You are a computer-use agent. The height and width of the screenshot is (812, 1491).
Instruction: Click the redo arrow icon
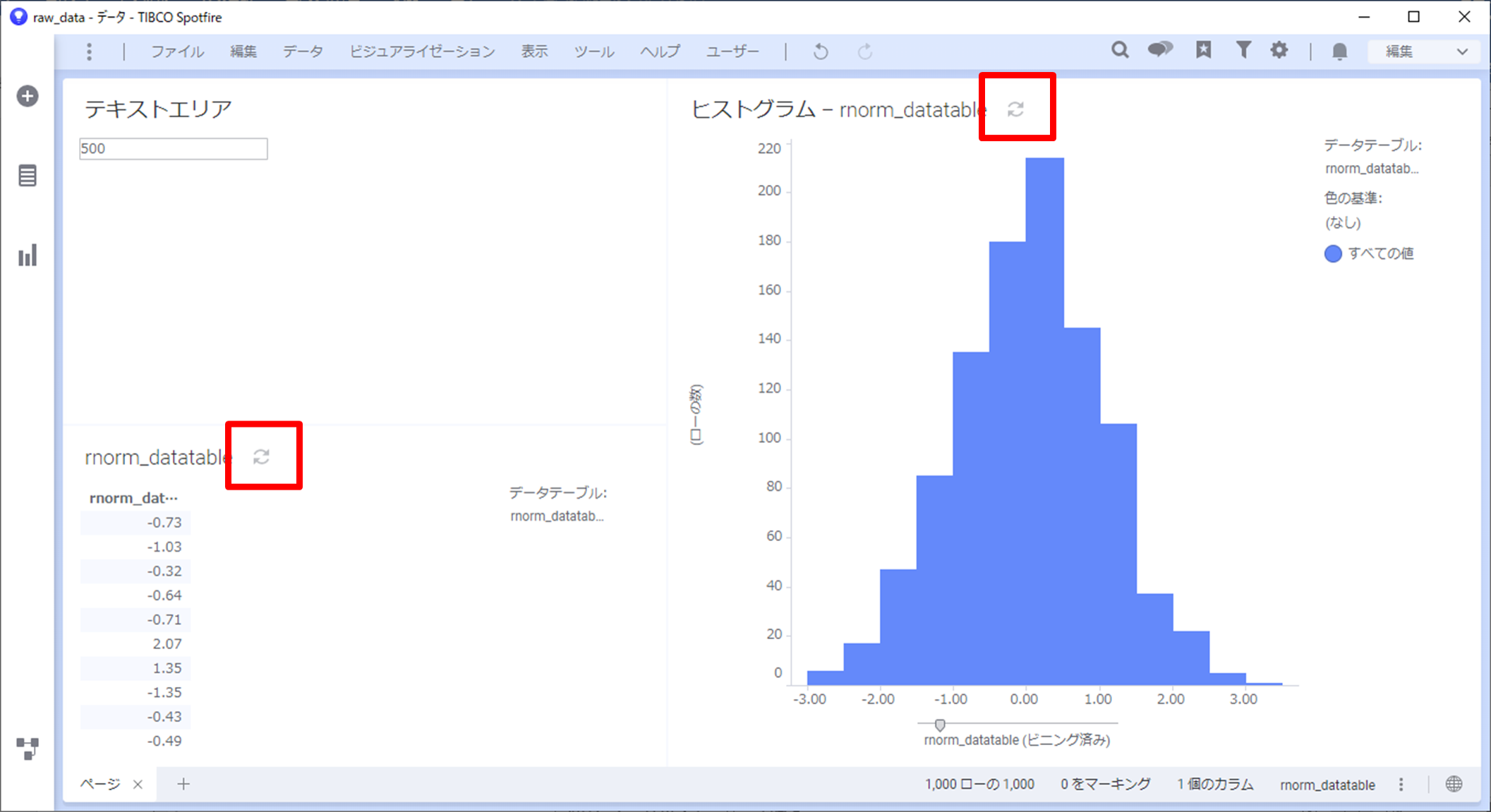coord(864,51)
